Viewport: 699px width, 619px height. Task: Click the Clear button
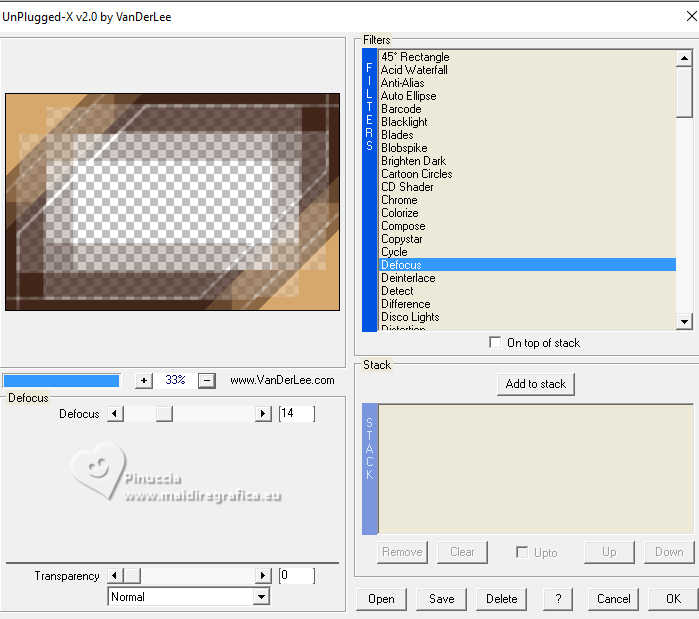click(462, 552)
